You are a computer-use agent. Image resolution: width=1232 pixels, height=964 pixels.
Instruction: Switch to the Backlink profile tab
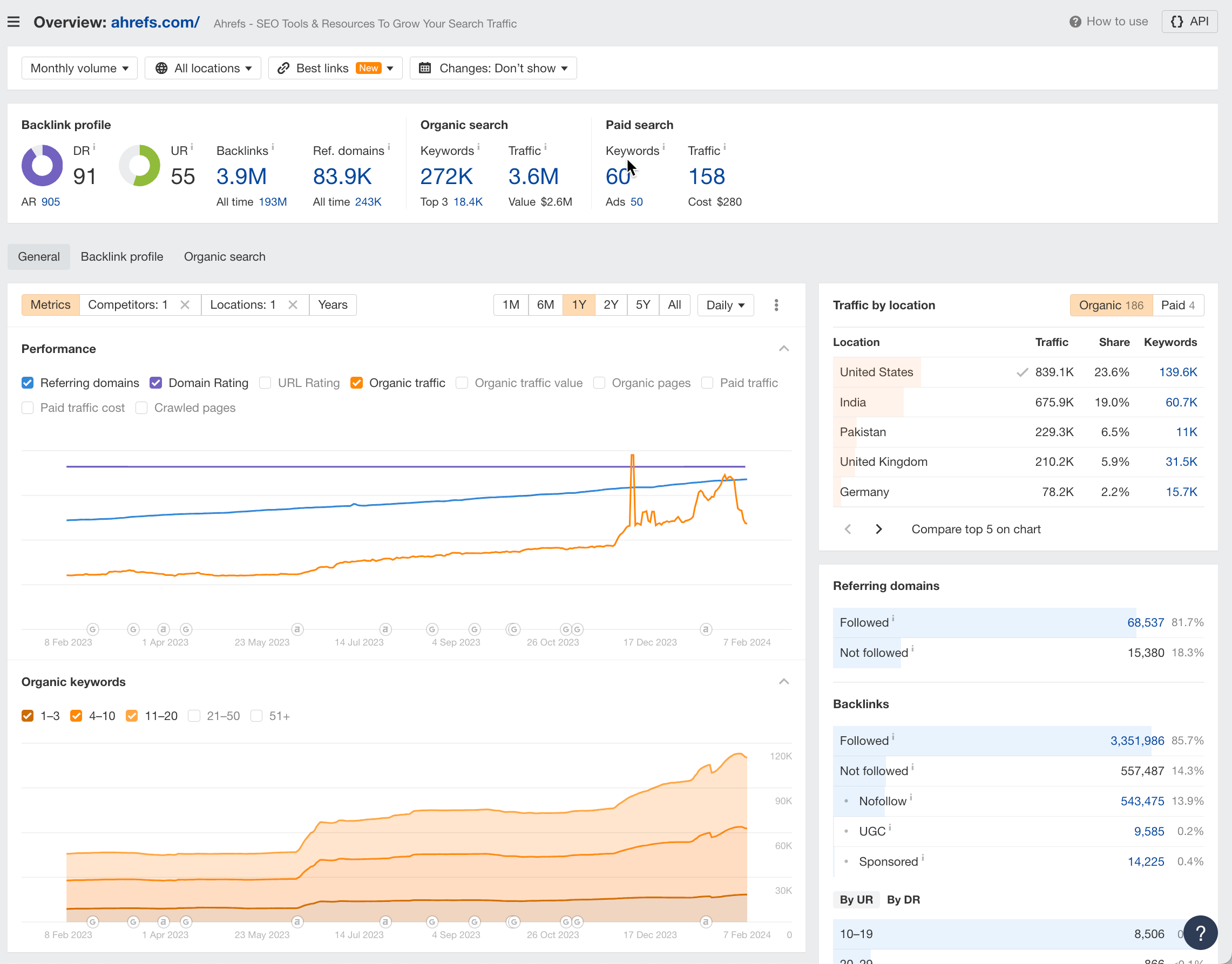pos(121,256)
